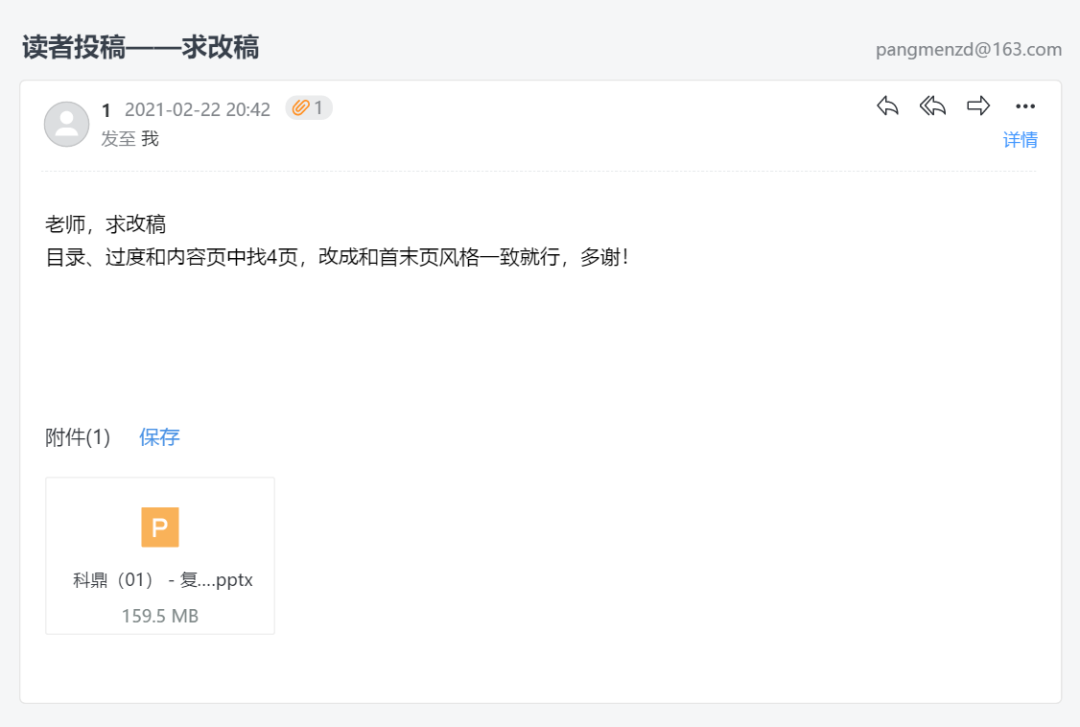
Task: Open attachment named 科鼎(01) - 复....pptx
Action: point(163,580)
